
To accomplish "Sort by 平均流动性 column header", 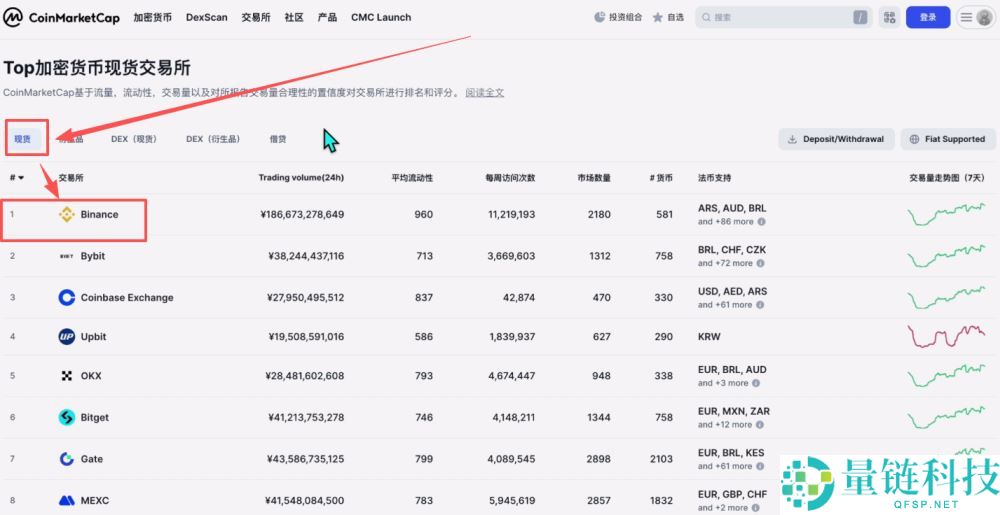I will [x=412, y=178].
